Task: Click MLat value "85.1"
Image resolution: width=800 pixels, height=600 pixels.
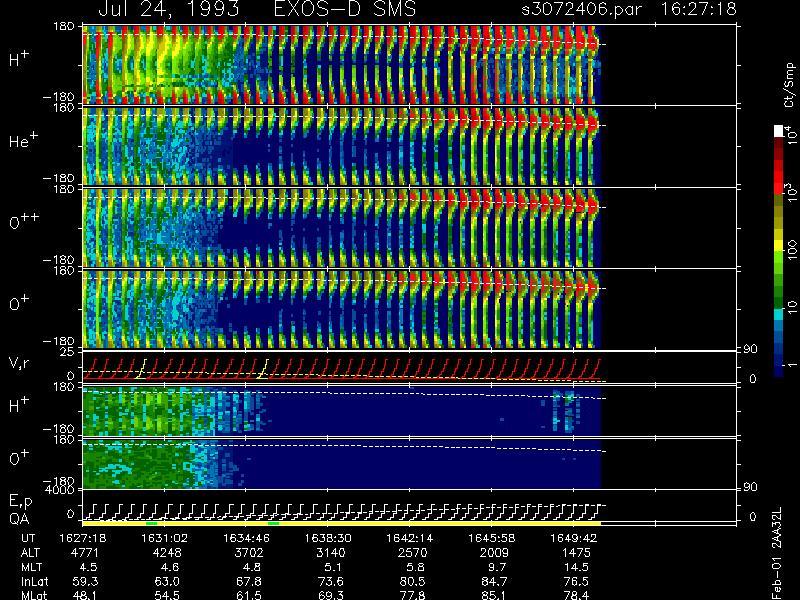Action: click(x=493, y=595)
